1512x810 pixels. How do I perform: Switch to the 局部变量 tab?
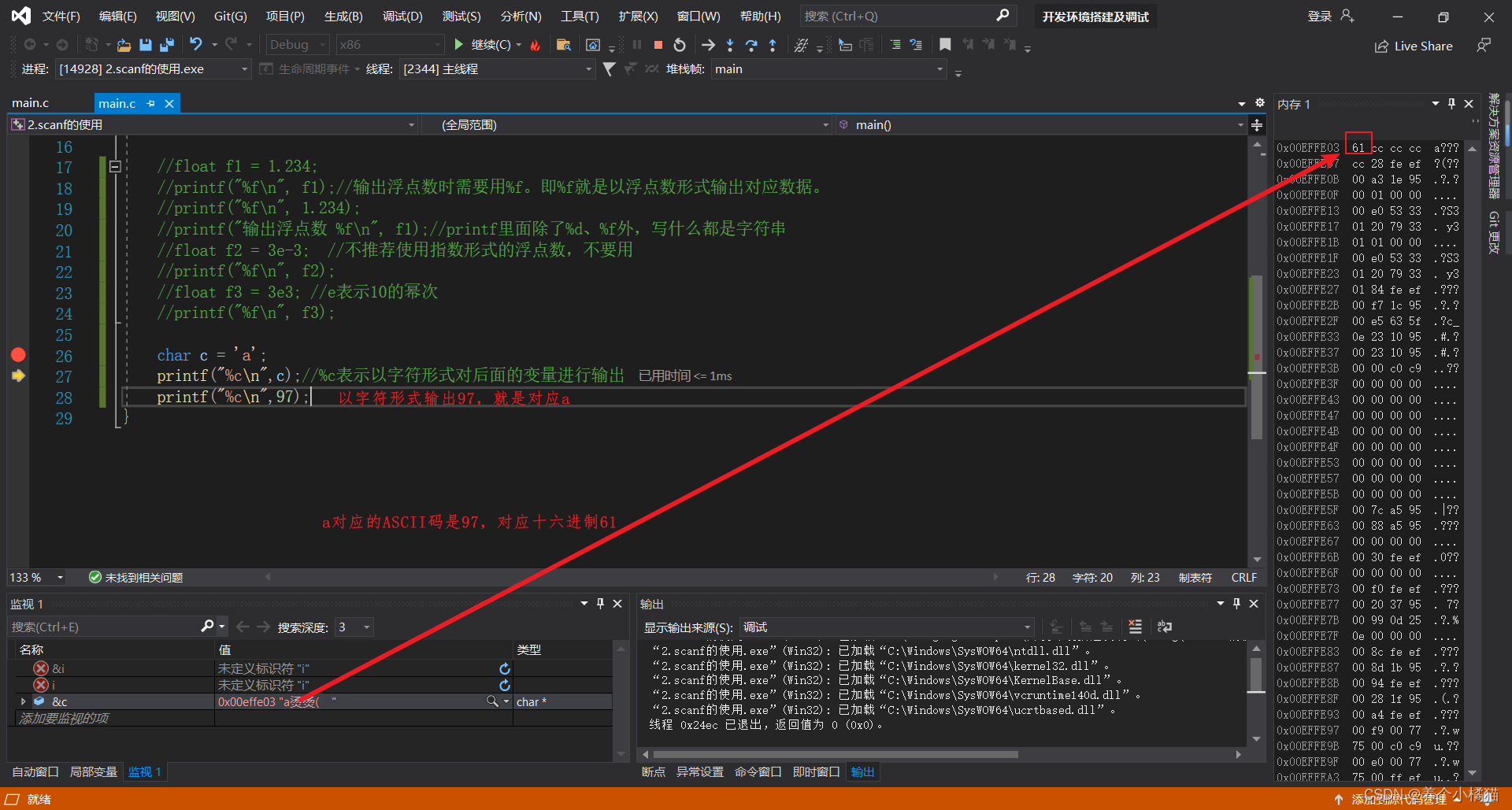[94, 772]
